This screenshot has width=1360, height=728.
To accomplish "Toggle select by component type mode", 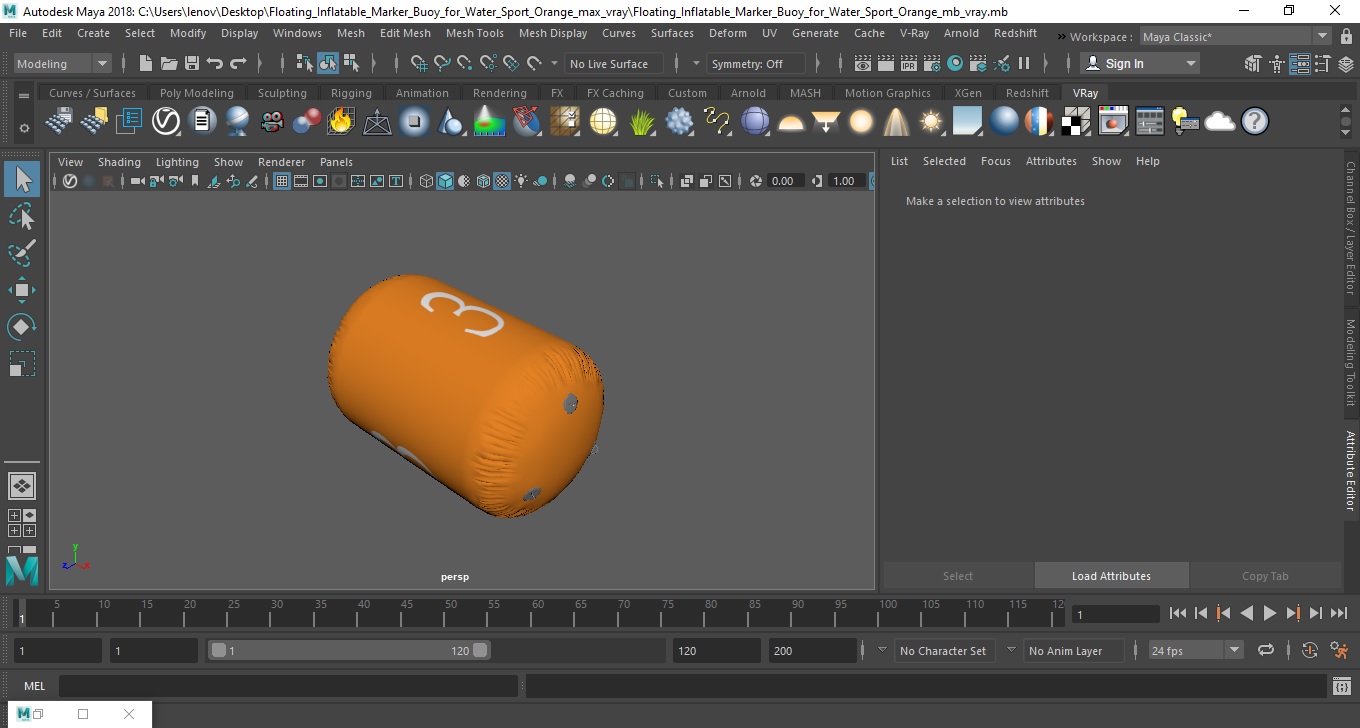I will [351, 63].
